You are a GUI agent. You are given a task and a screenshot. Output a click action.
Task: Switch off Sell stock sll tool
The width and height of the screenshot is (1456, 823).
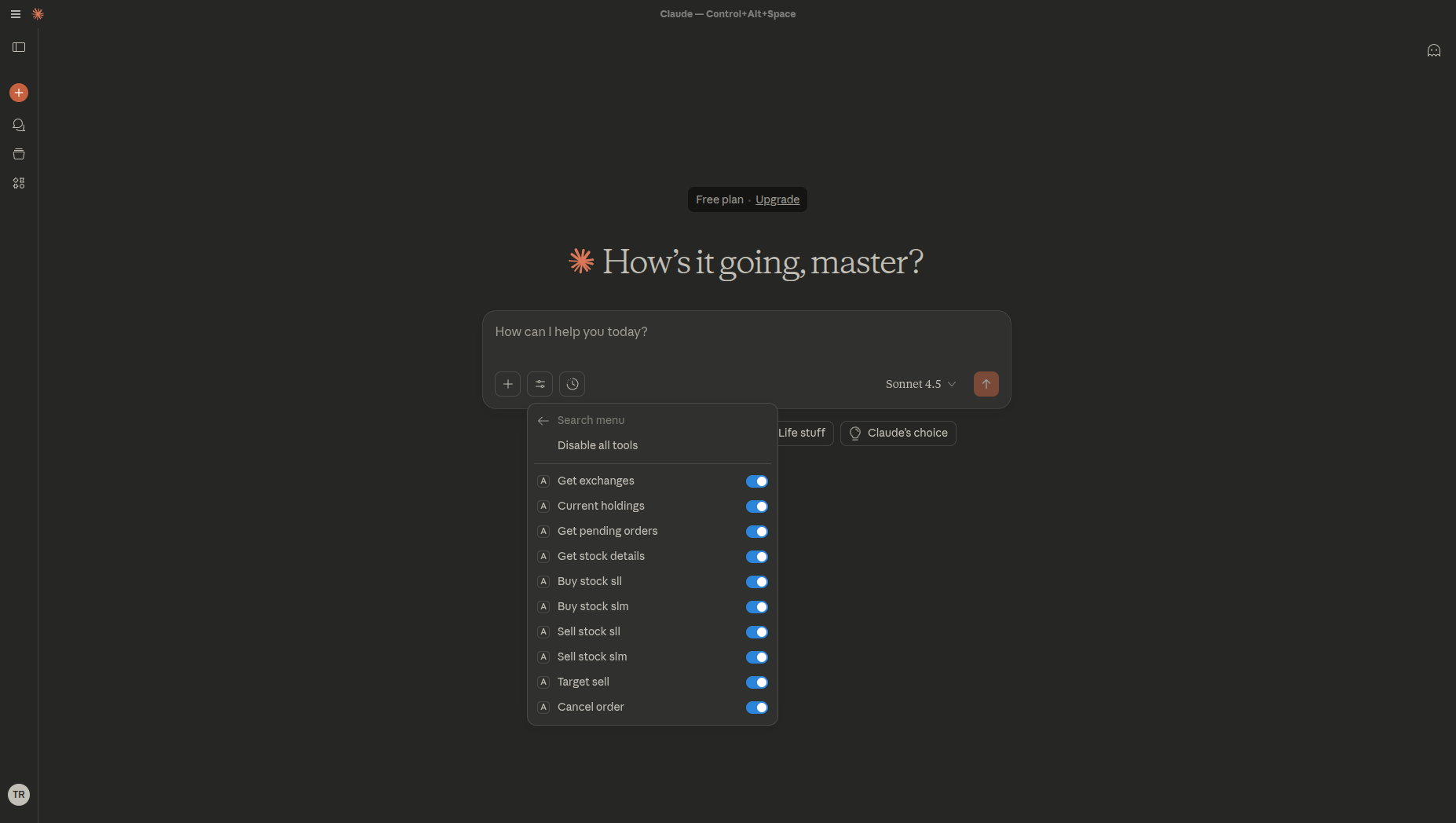click(x=756, y=632)
